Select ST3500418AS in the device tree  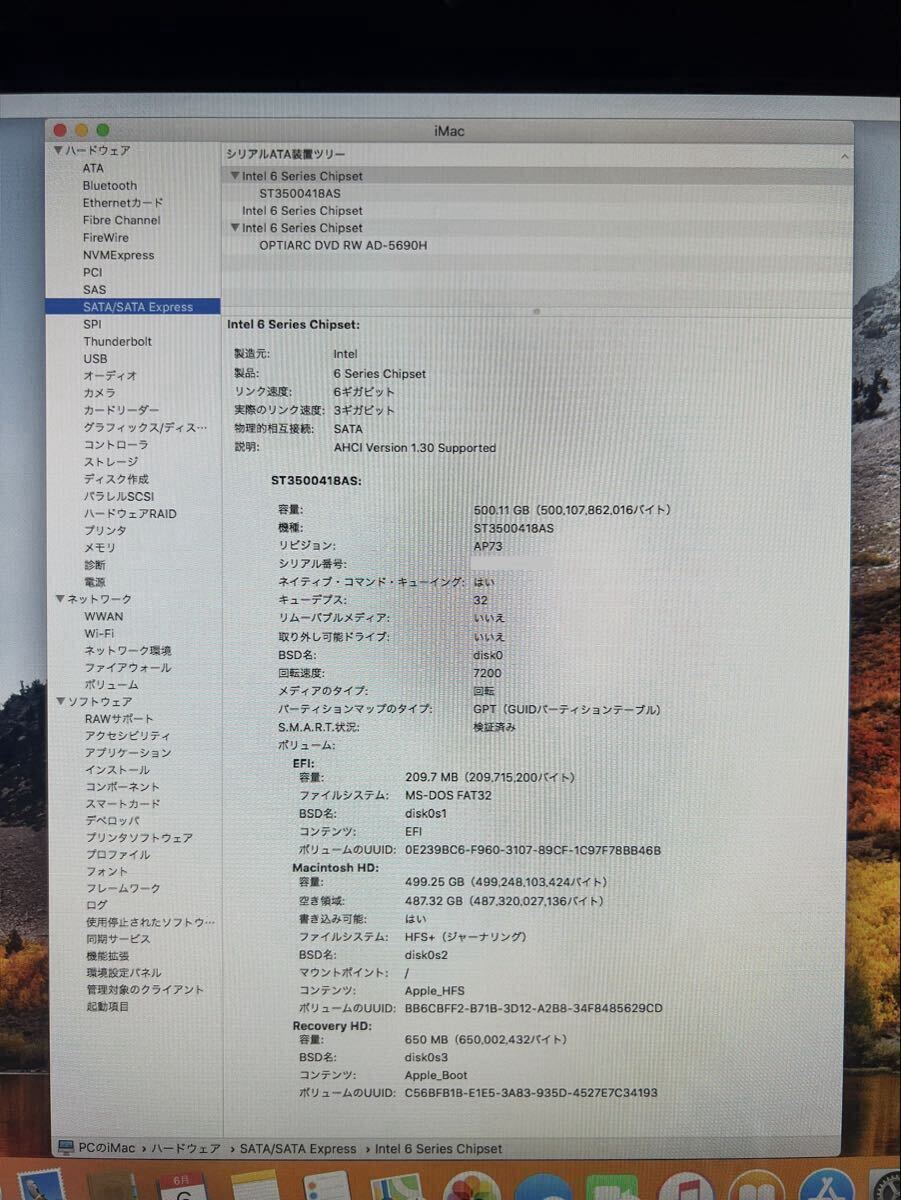(x=300, y=193)
